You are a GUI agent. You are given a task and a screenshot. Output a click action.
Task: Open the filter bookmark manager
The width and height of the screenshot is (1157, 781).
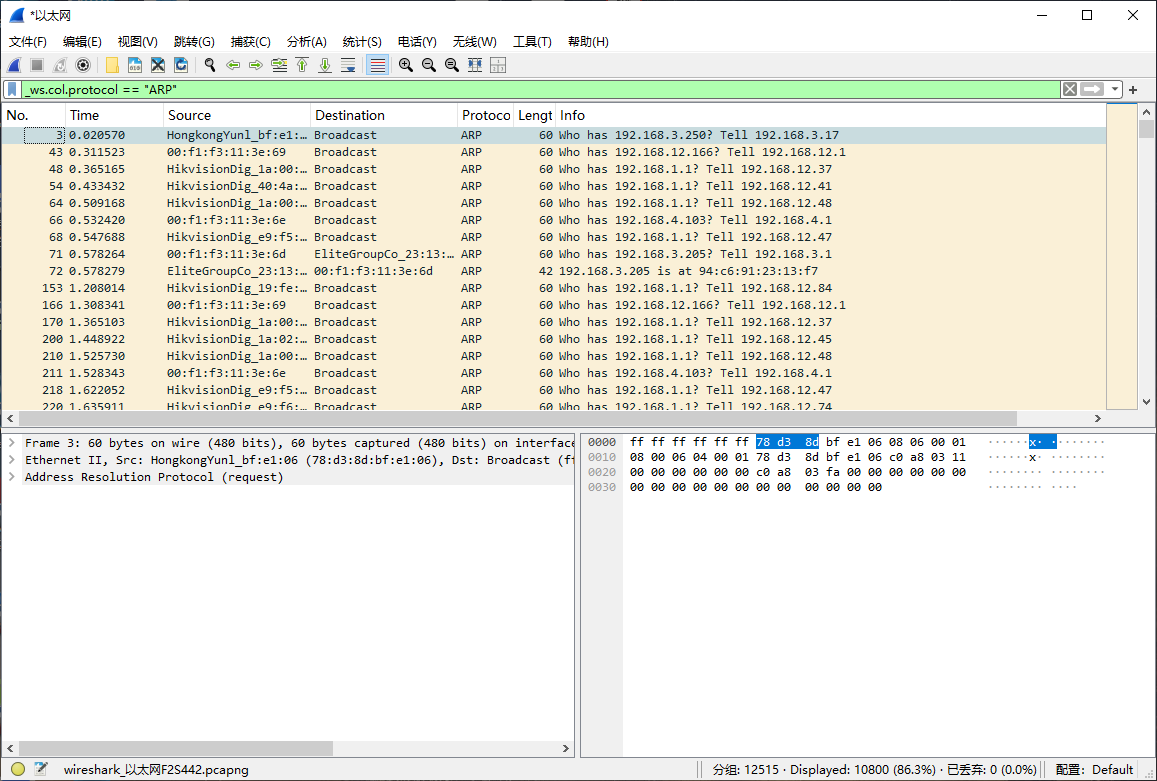(x=12, y=89)
